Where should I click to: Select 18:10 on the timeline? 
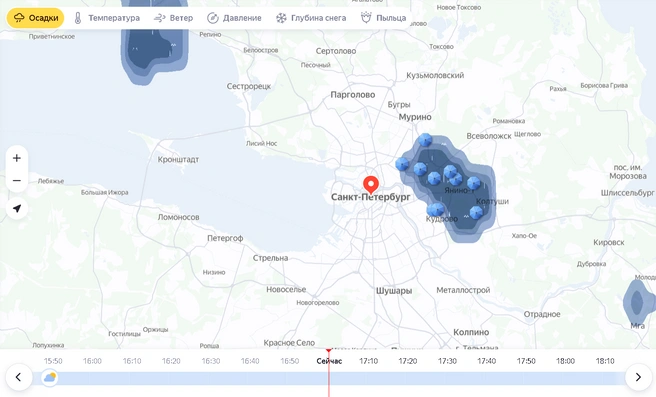(605, 361)
